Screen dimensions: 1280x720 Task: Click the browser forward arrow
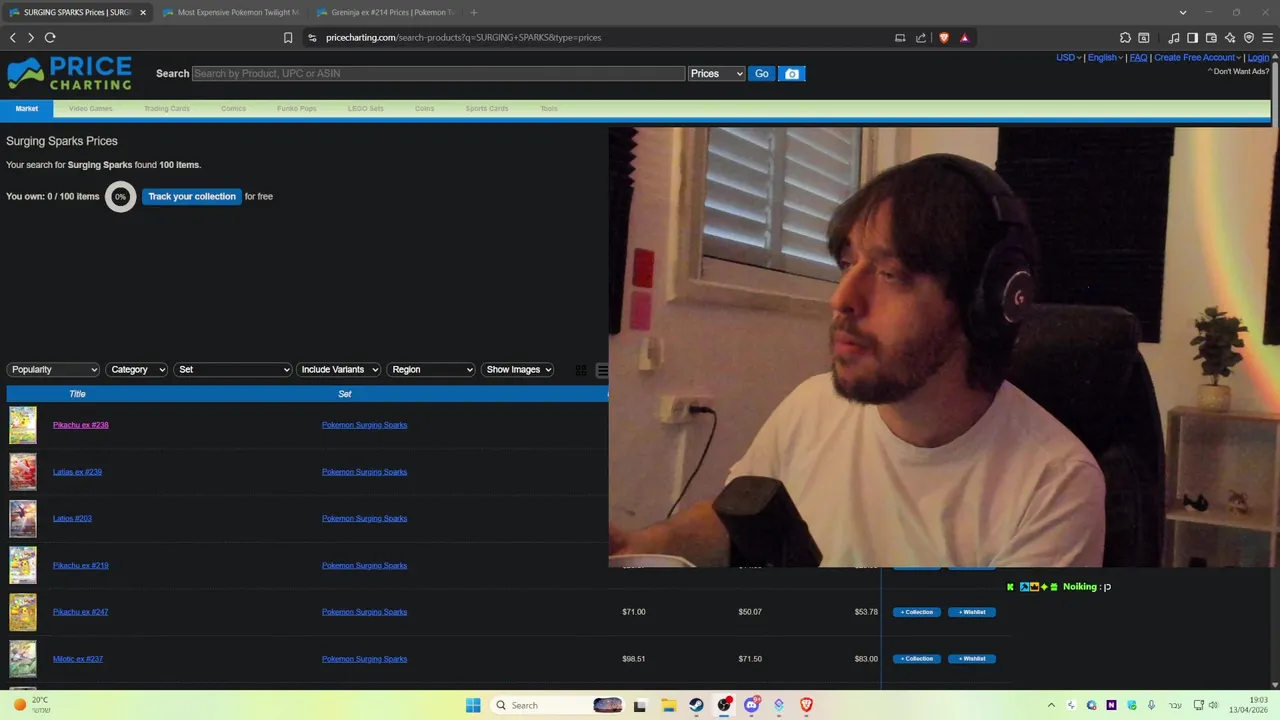click(x=31, y=38)
